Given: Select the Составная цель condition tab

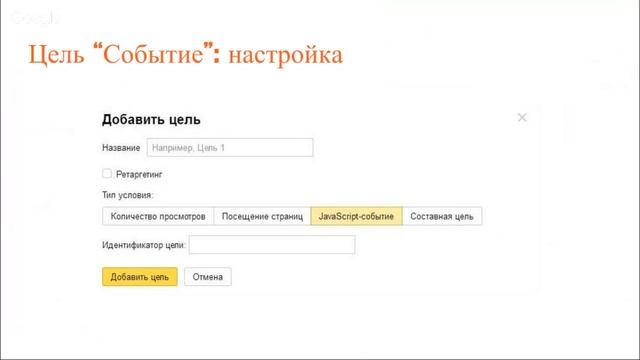Looking at the screenshot, I should 442,216.
